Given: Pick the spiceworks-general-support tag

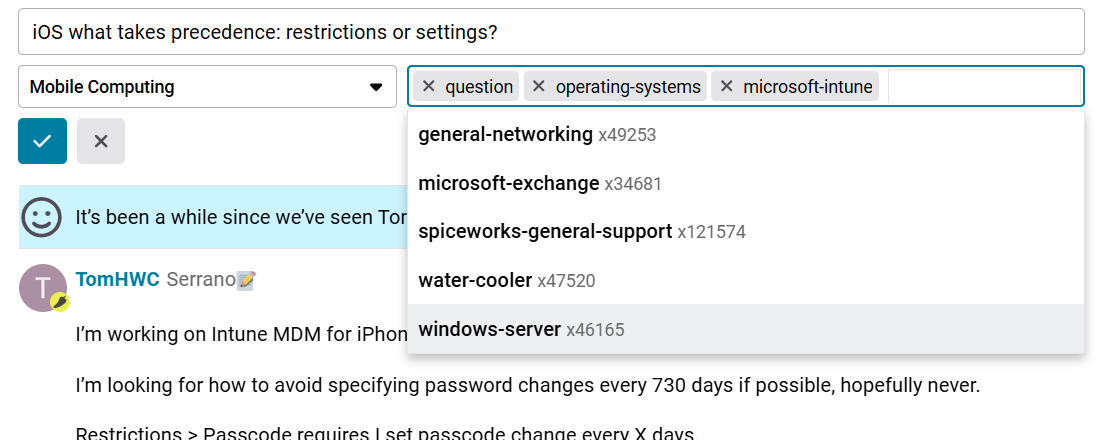Looking at the screenshot, I should [x=545, y=231].
